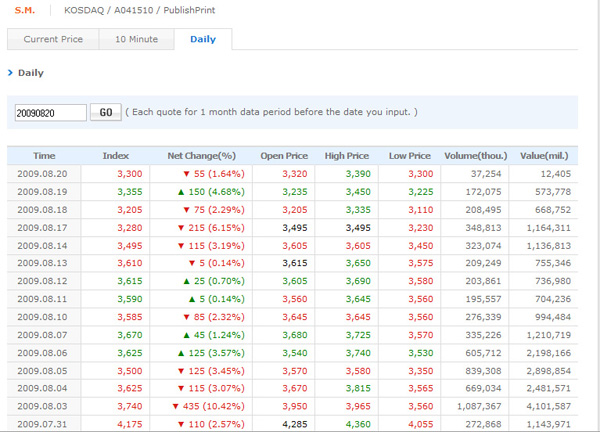
Task: Select the 2009.08.18 date cell
Action: 42,210
